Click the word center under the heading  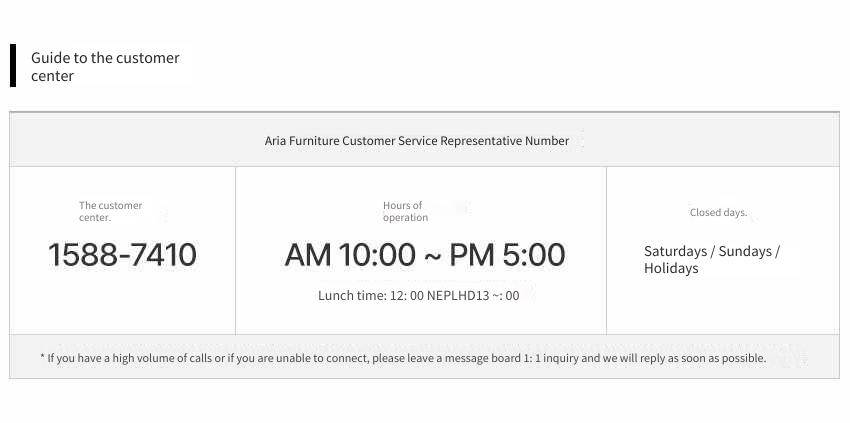tap(52, 76)
